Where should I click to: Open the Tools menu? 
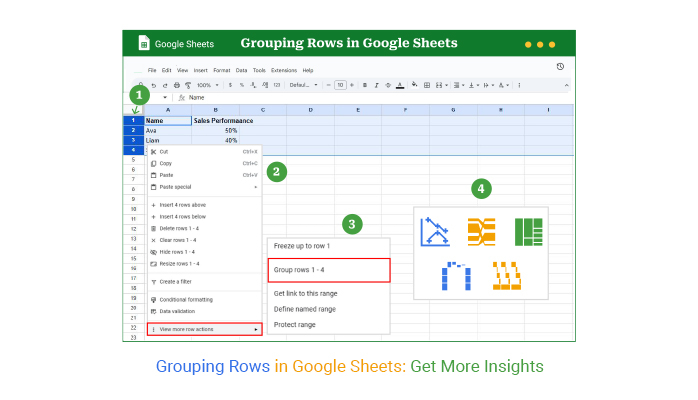click(259, 70)
